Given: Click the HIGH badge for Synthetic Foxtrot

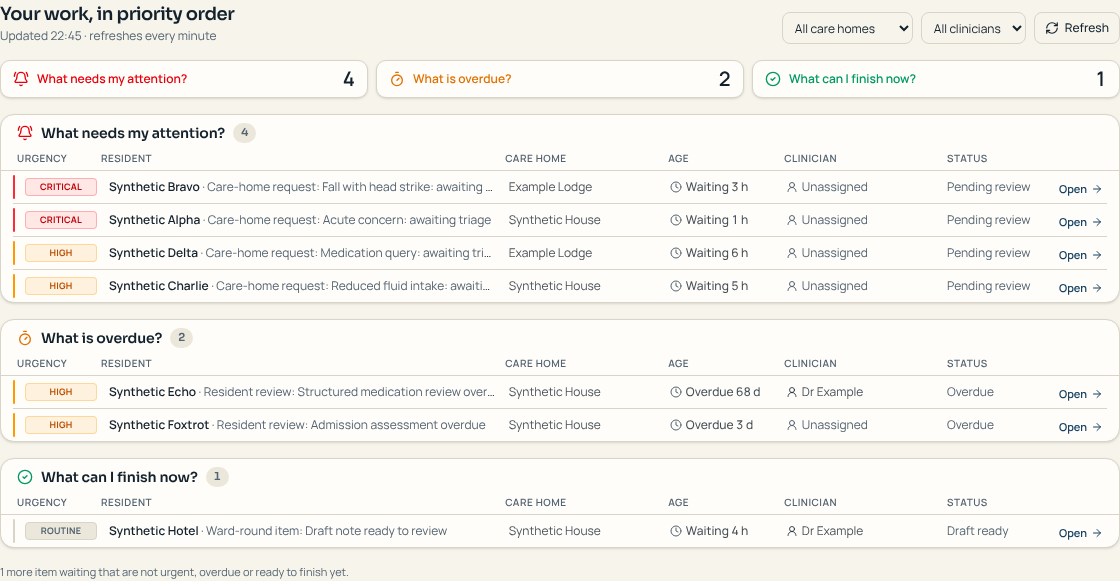Looking at the screenshot, I should pos(61,425).
